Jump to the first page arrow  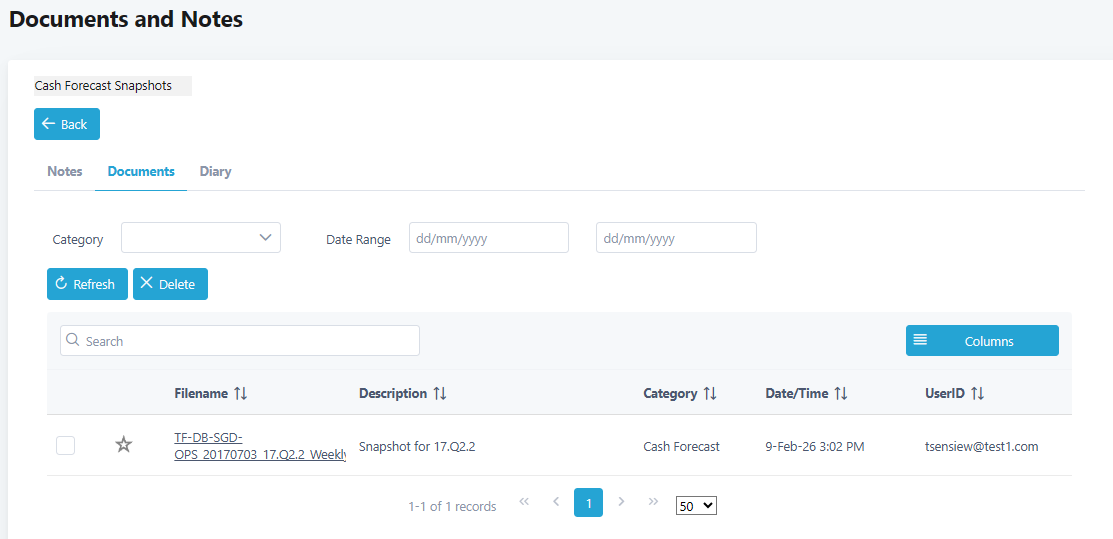click(524, 502)
